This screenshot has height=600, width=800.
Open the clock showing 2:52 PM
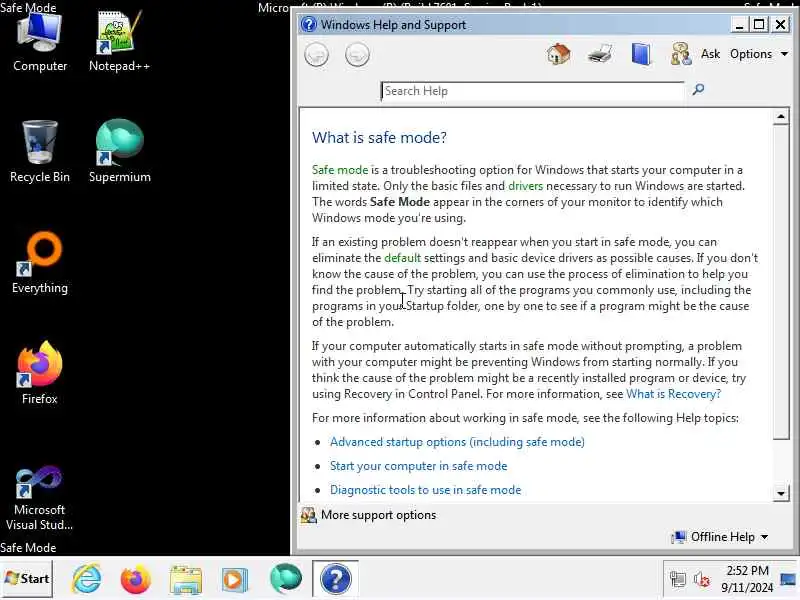pos(747,579)
